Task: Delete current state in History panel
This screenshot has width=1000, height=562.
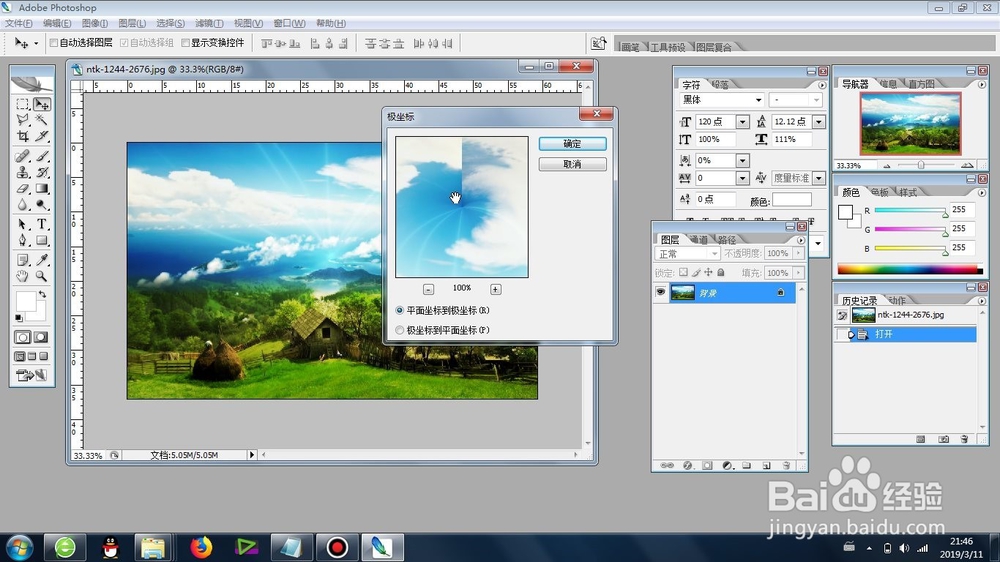Action: point(964,439)
